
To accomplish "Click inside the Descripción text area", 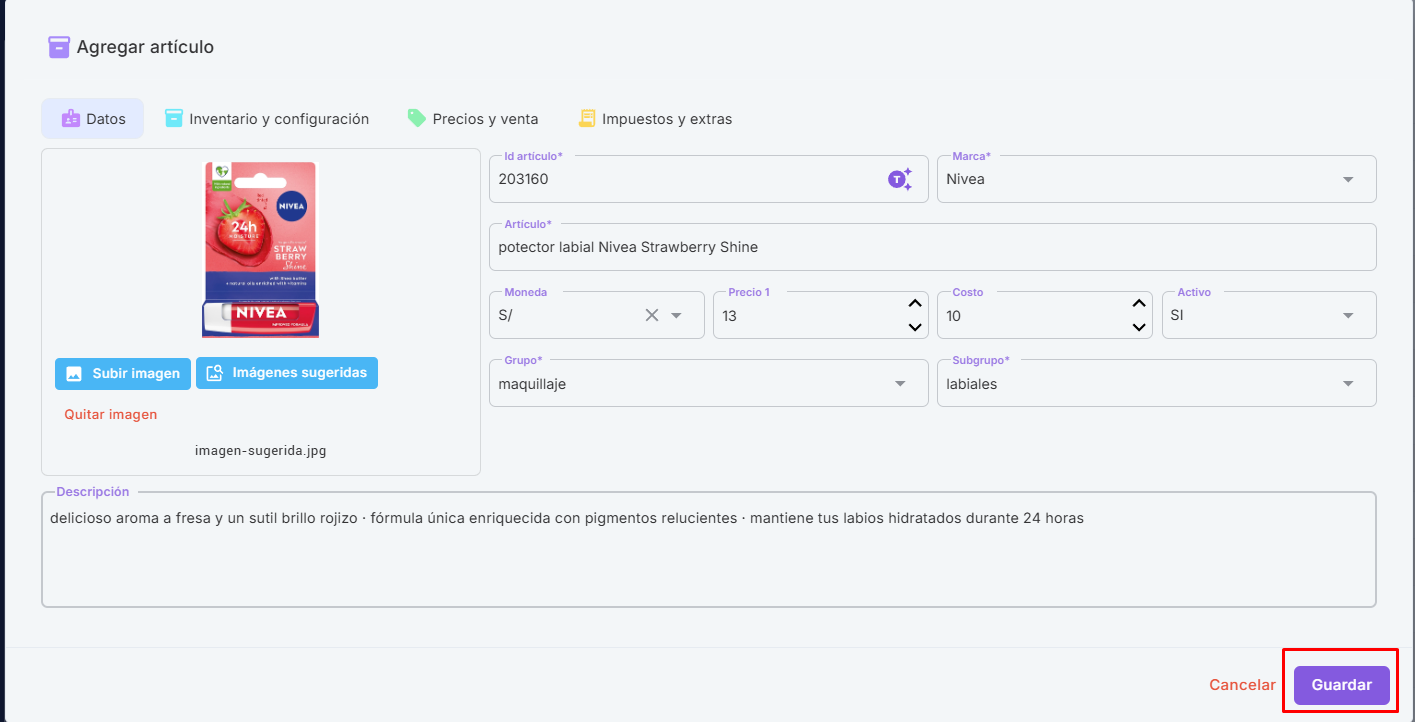I will point(709,550).
